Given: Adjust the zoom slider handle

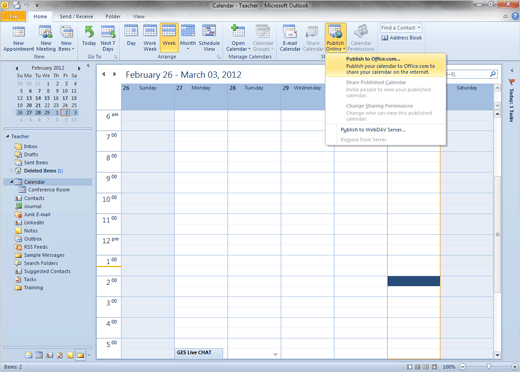Looking at the screenshot, I should point(488,367).
